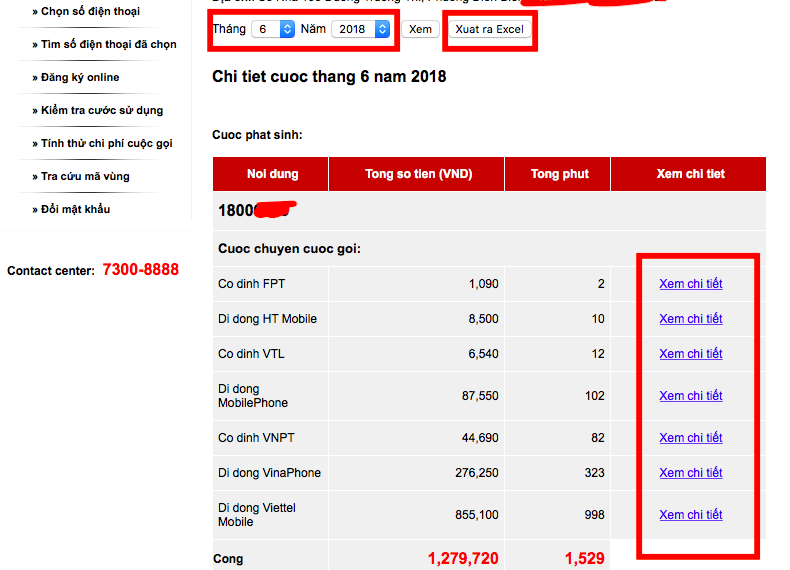Click the Tong phut column header
Image resolution: width=790 pixels, height=570 pixels.
point(558,174)
